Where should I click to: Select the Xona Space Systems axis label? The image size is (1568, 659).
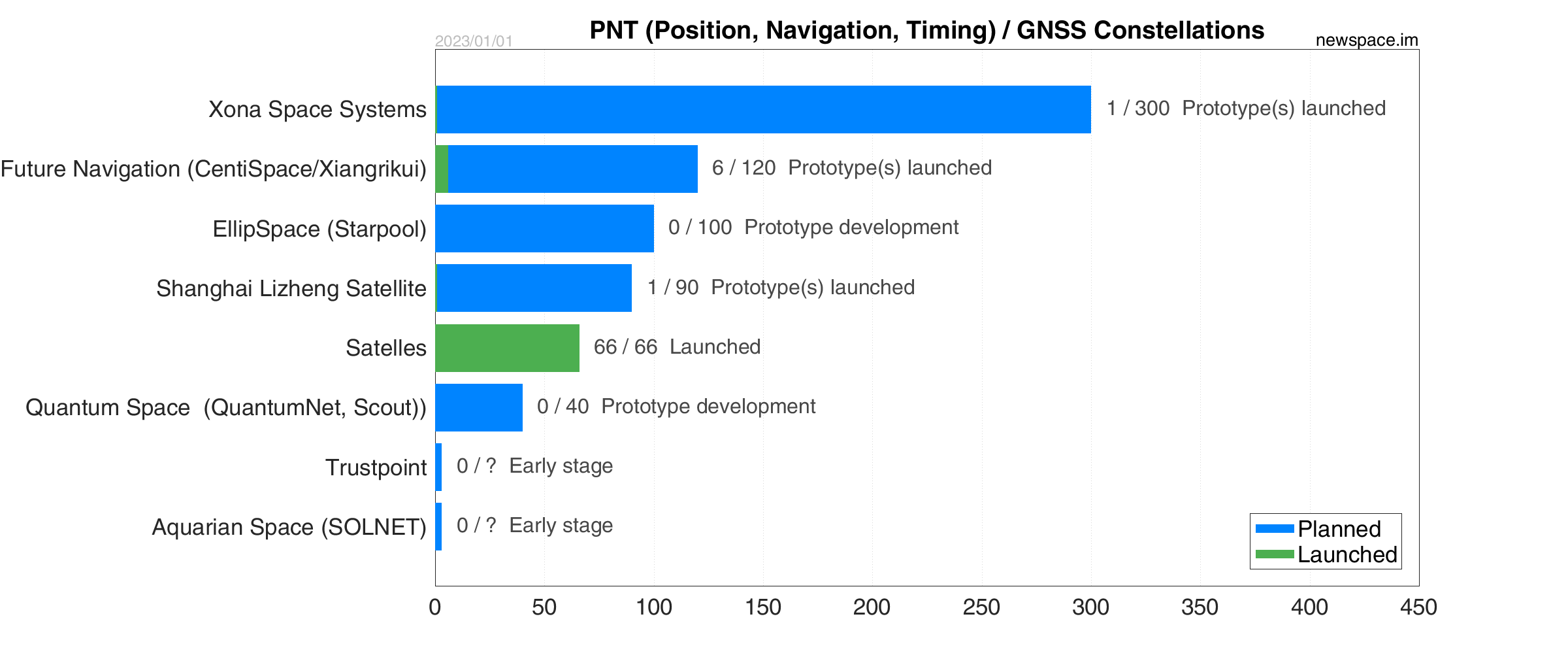tap(317, 109)
